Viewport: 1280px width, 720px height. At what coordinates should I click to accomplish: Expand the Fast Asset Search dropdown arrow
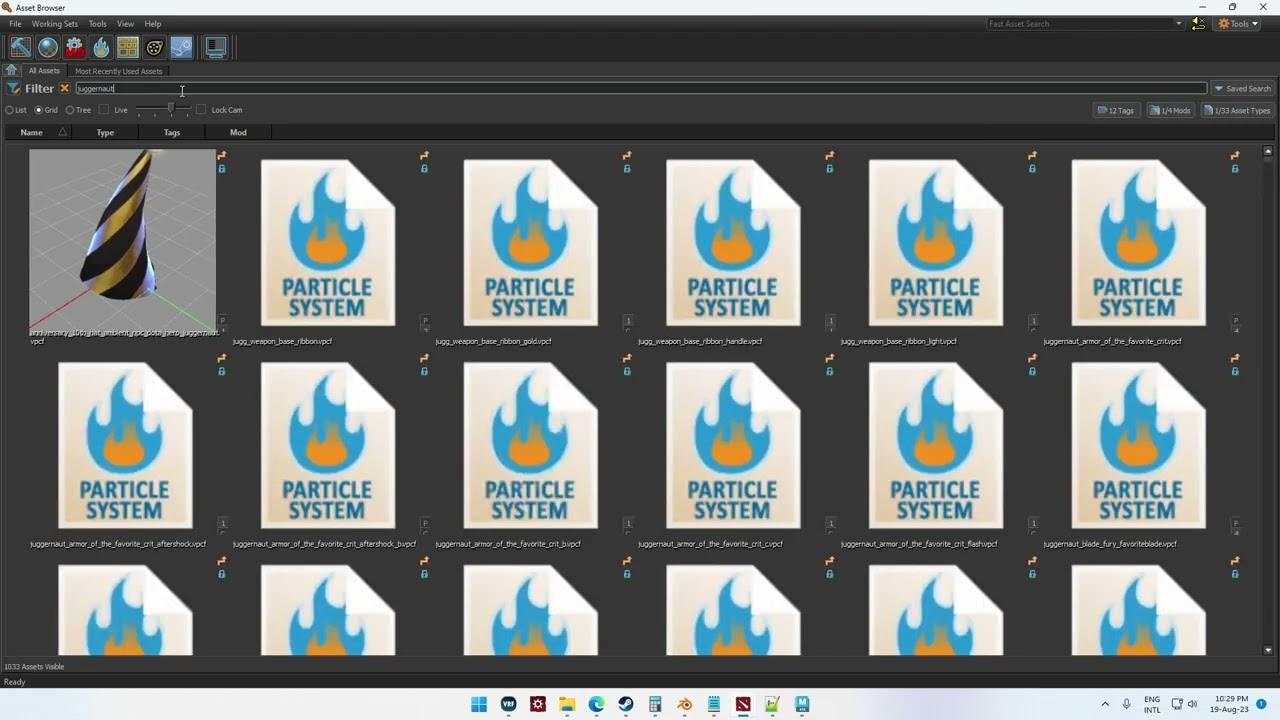click(x=1179, y=23)
